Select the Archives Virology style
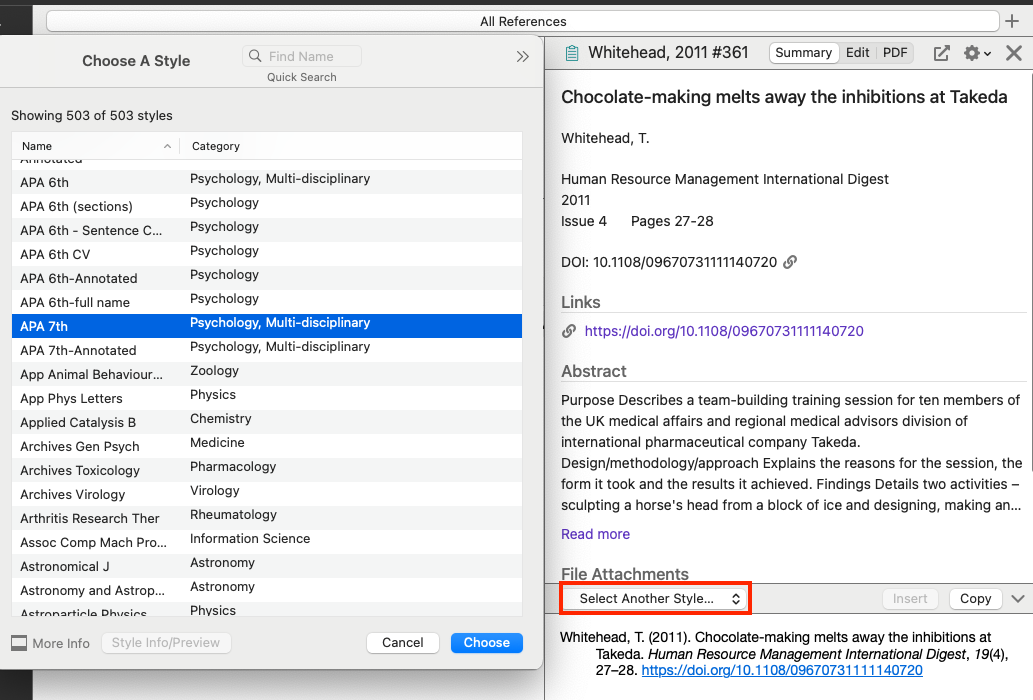The width and height of the screenshot is (1033, 700). pyautogui.click(x=267, y=495)
